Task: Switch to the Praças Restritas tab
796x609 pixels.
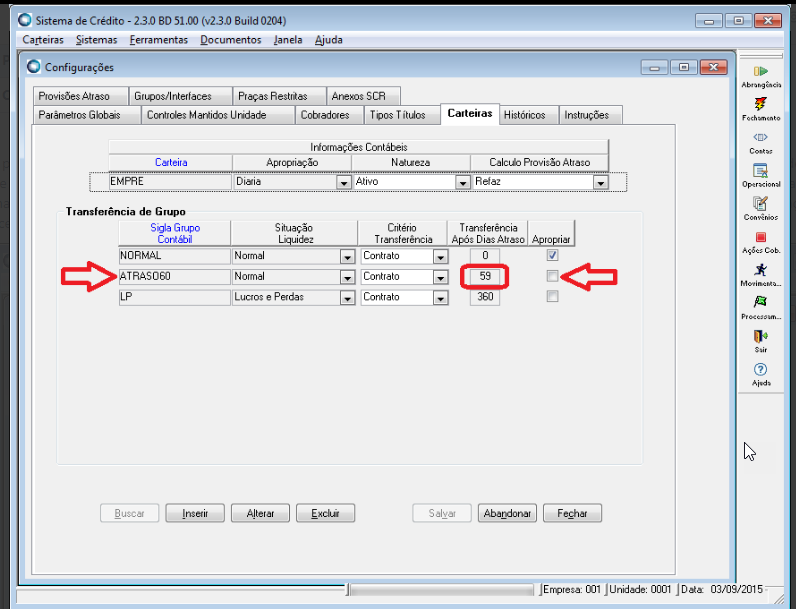Action: click(279, 96)
